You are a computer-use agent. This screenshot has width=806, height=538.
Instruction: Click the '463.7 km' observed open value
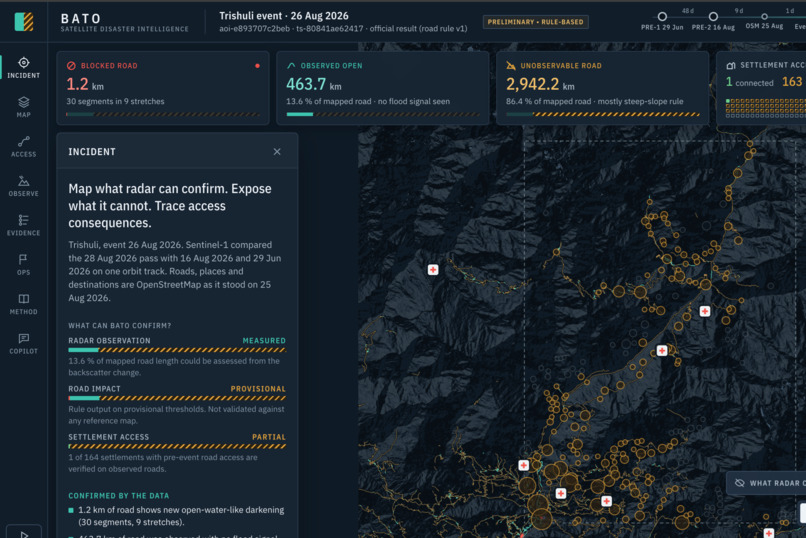click(314, 84)
